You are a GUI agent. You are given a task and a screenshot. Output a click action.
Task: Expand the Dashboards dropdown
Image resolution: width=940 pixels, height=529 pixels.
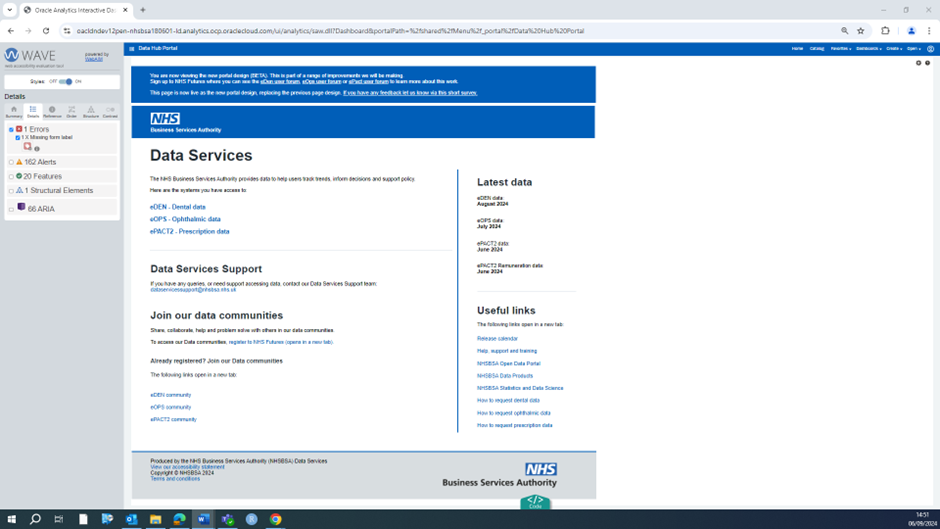(x=868, y=49)
